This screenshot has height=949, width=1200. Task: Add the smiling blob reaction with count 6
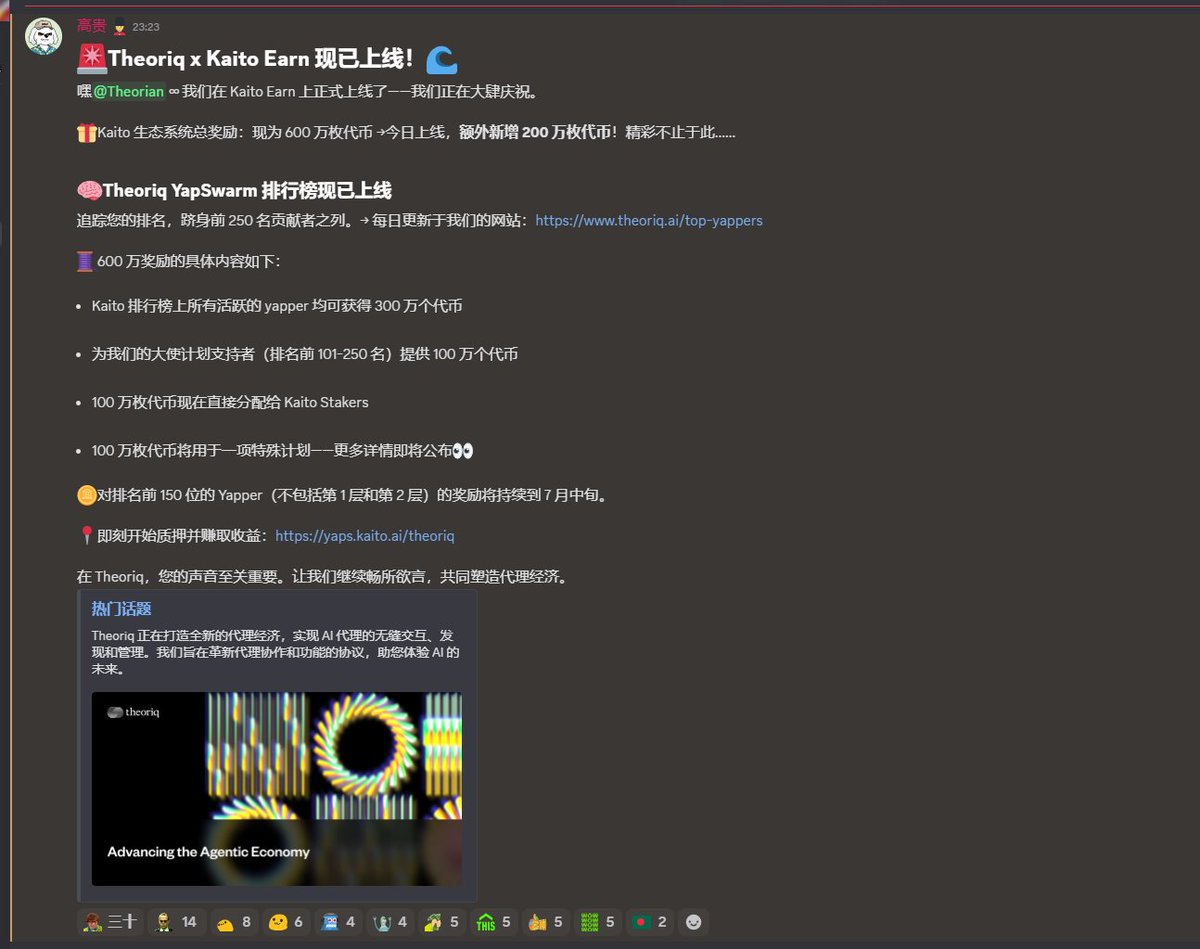[286, 922]
